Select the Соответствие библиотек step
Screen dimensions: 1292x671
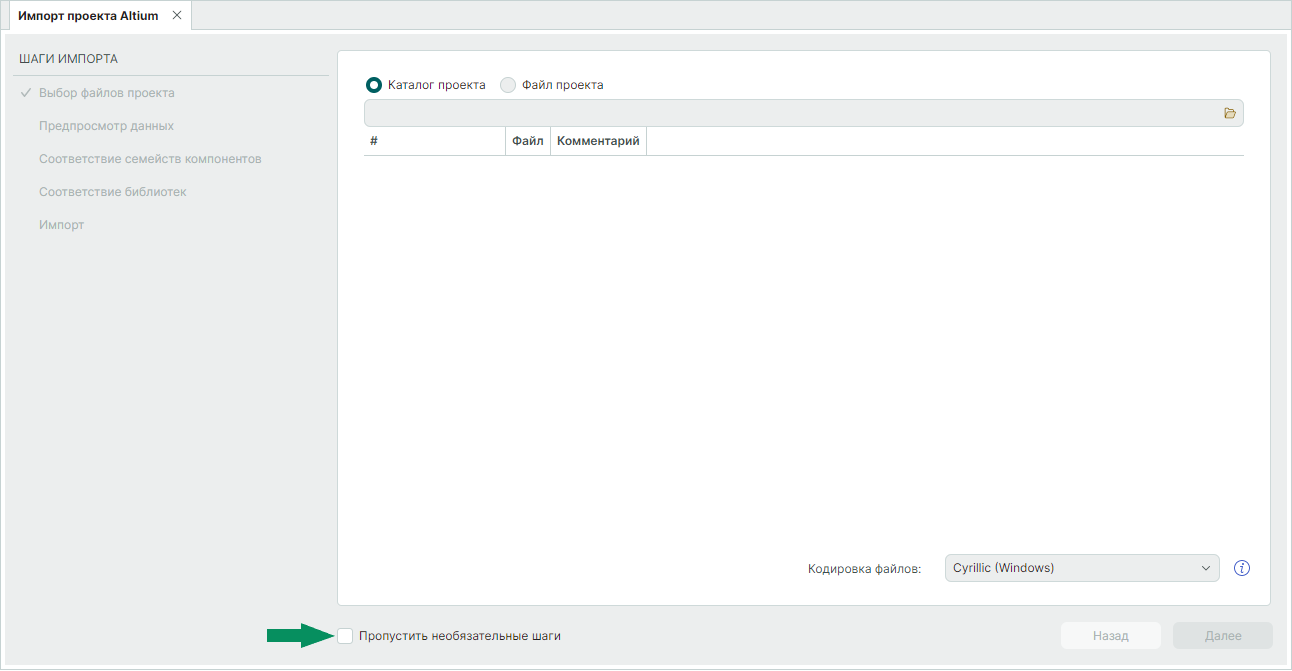coord(113,192)
